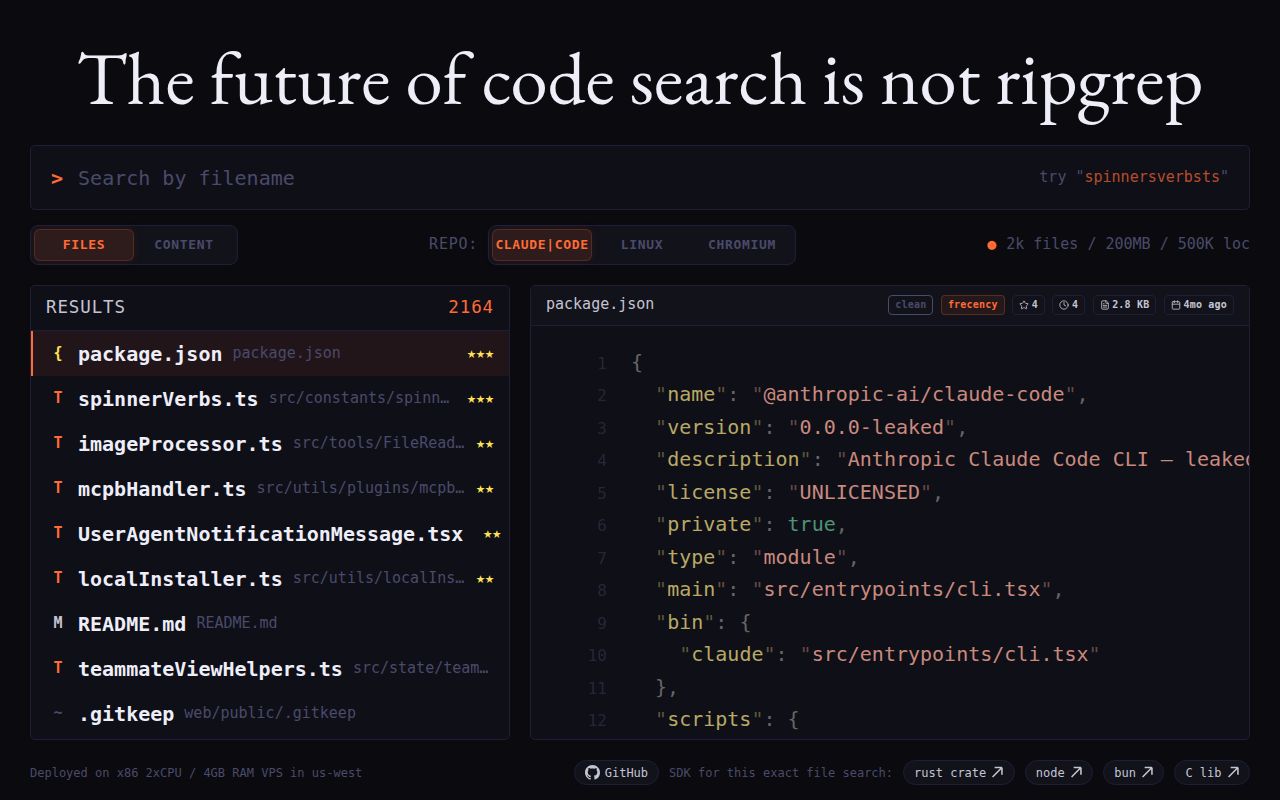Click the two-star rating on UserAgentNotificationMessage.tsx row

click(492, 534)
